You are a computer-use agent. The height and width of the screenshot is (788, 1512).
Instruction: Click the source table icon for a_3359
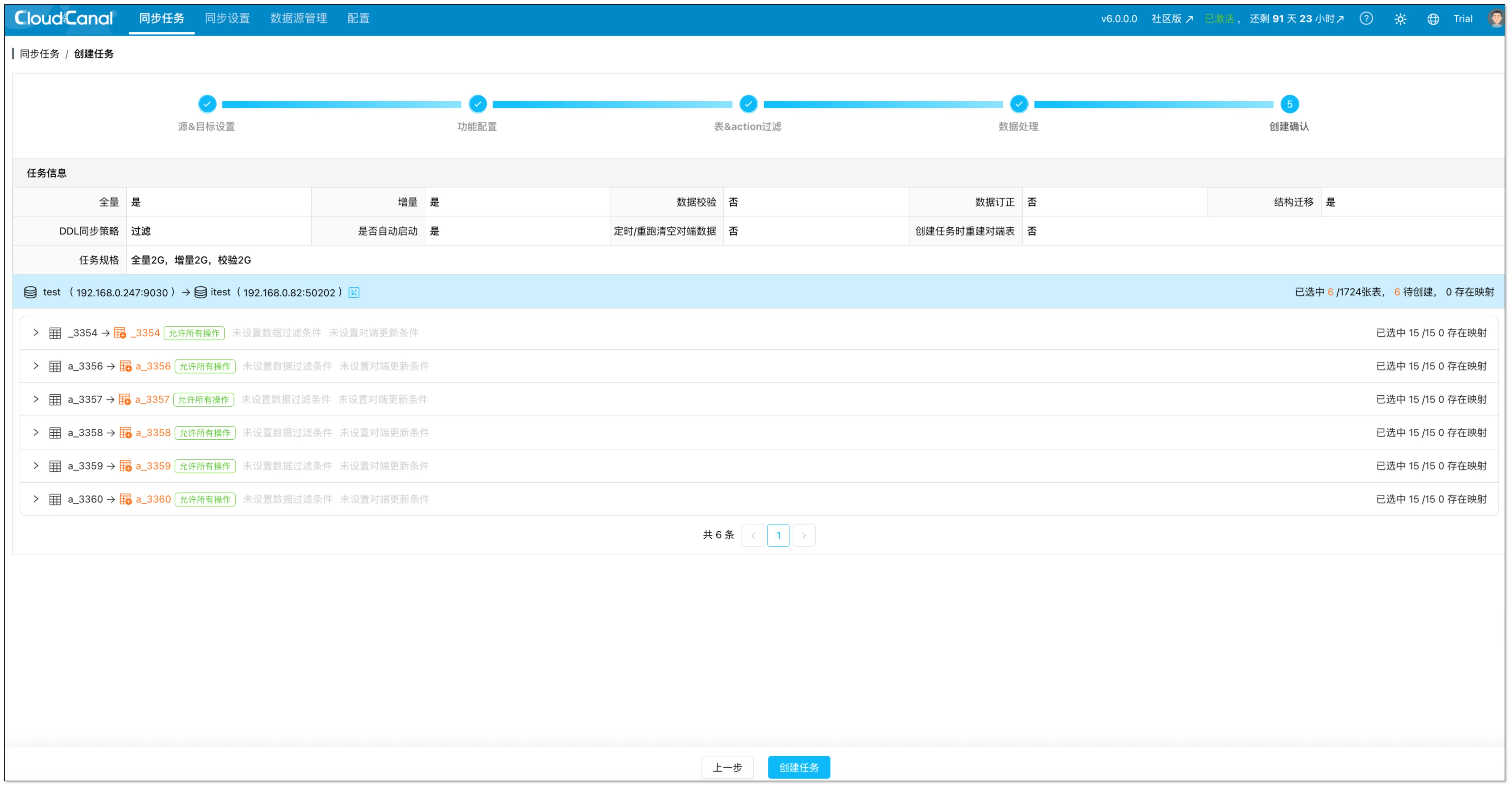point(55,467)
